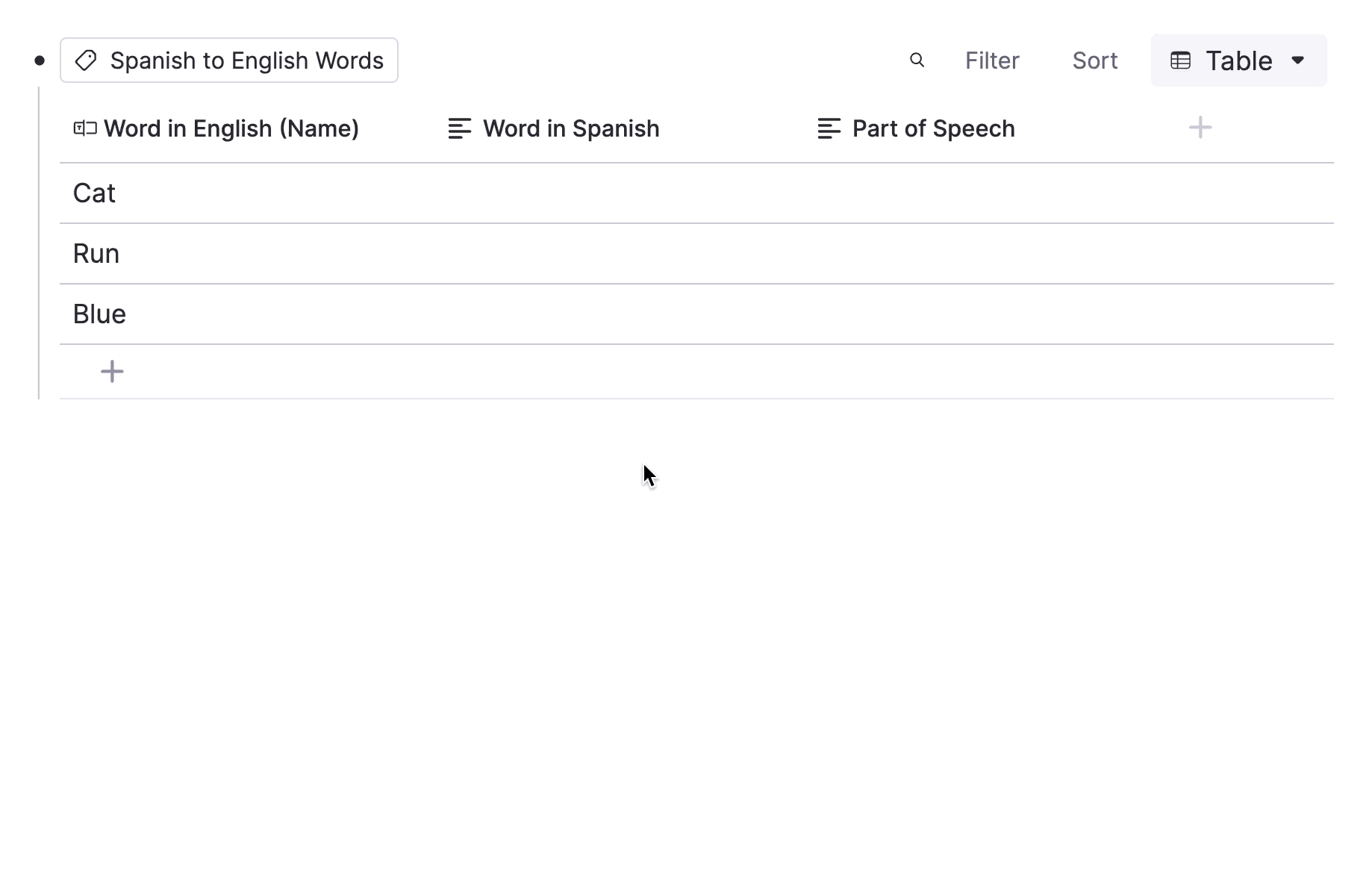The height and width of the screenshot is (872, 1372).
Task: Select the row containing Blue
Action: pyautogui.click(x=99, y=314)
